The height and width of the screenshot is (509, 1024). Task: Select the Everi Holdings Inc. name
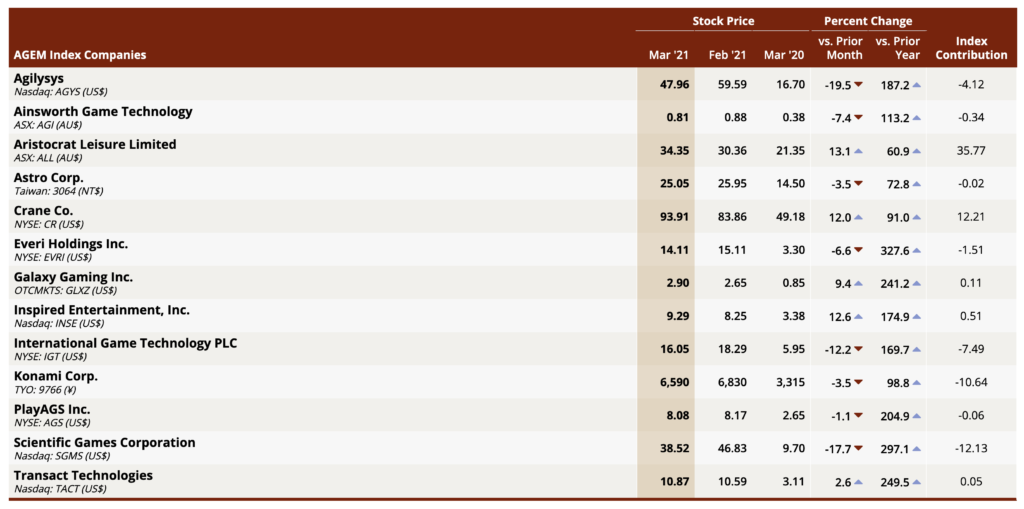pyautogui.click(x=71, y=244)
